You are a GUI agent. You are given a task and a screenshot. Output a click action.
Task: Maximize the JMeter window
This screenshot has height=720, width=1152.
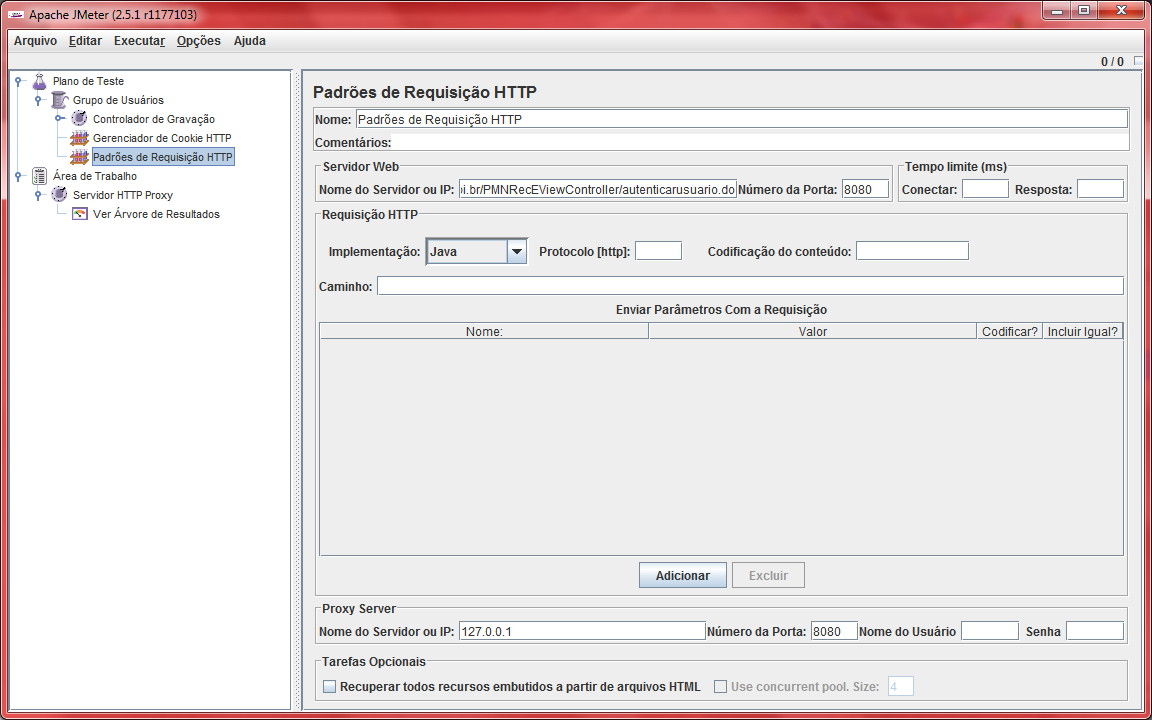click(x=1084, y=10)
